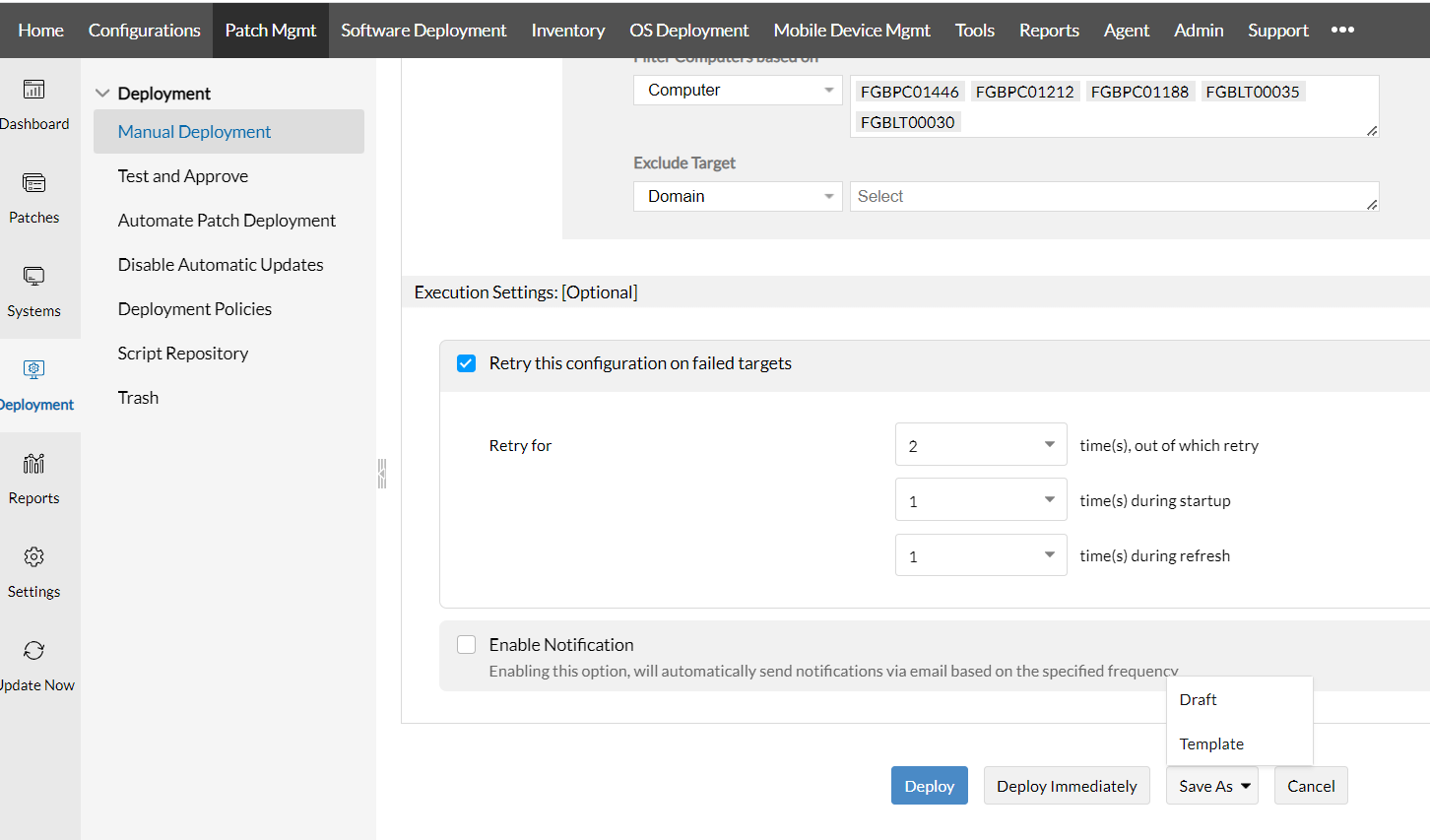Open the Tools tab
This screenshot has height=840, width=1430.
click(x=975, y=30)
